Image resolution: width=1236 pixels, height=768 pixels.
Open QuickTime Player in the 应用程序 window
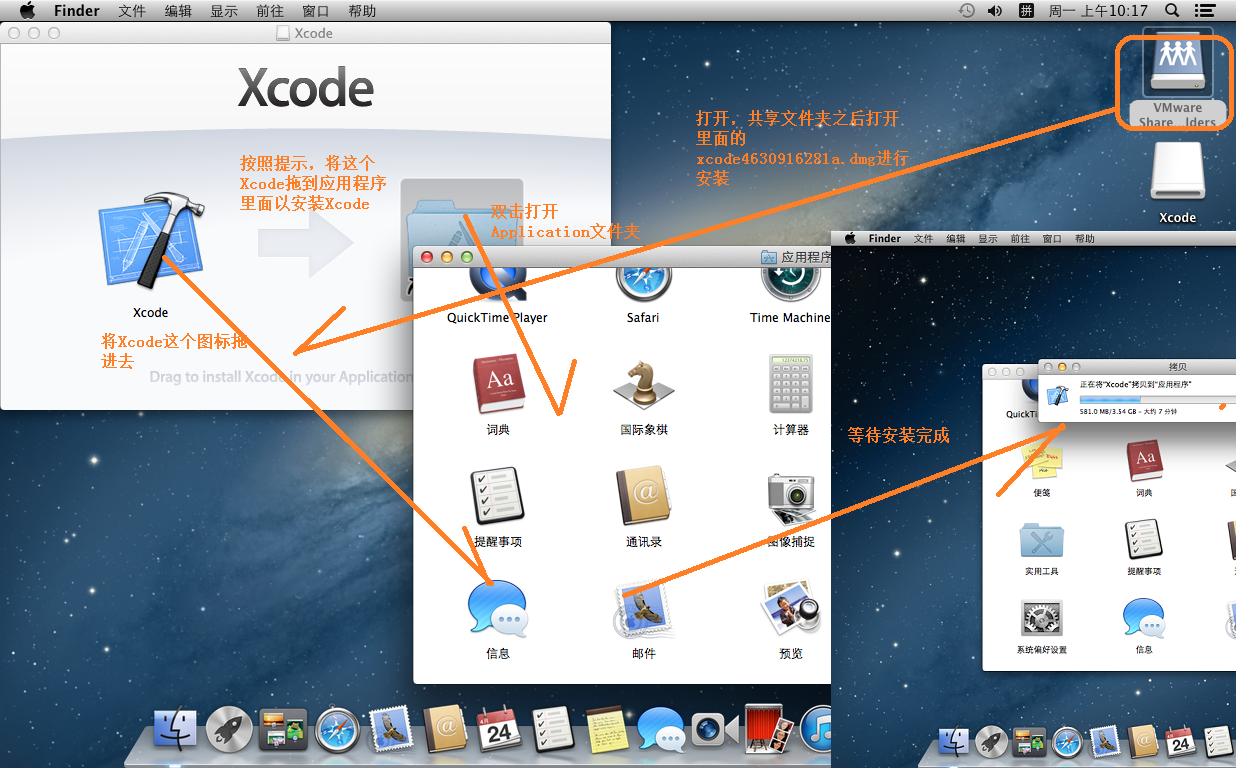point(497,282)
